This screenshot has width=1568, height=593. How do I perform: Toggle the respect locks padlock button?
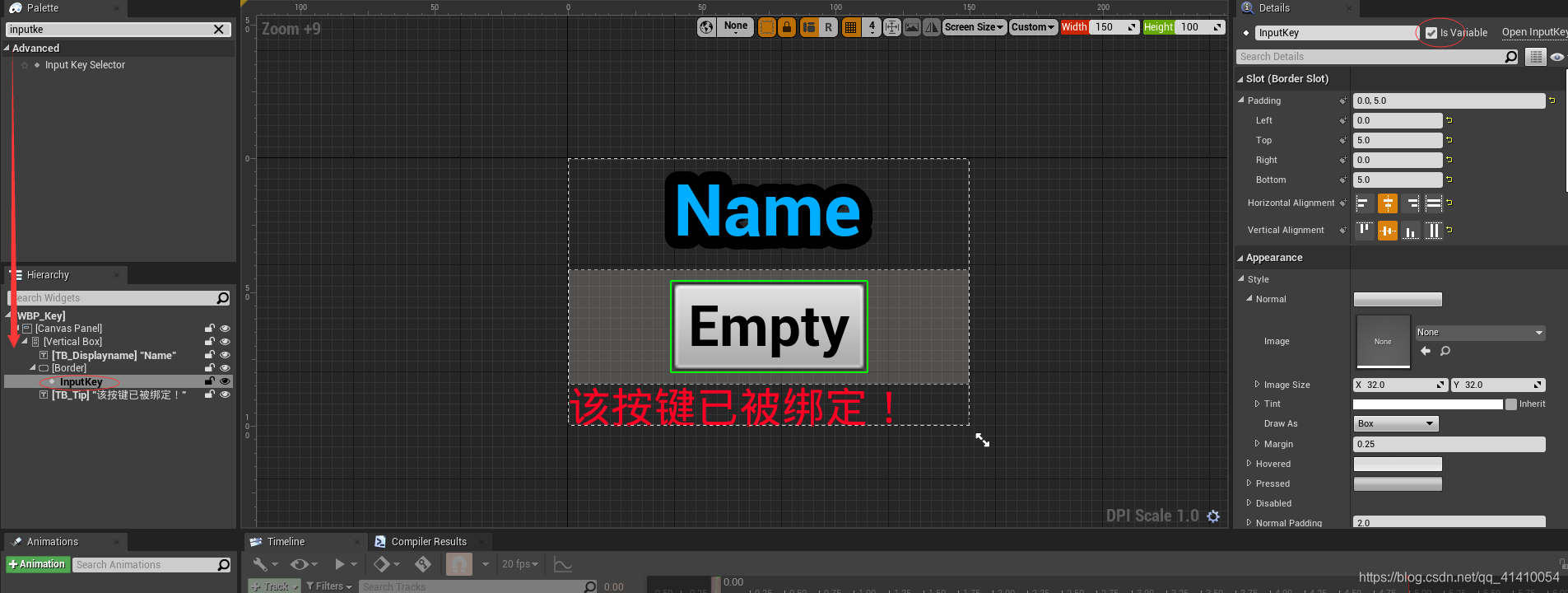click(787, 27)
